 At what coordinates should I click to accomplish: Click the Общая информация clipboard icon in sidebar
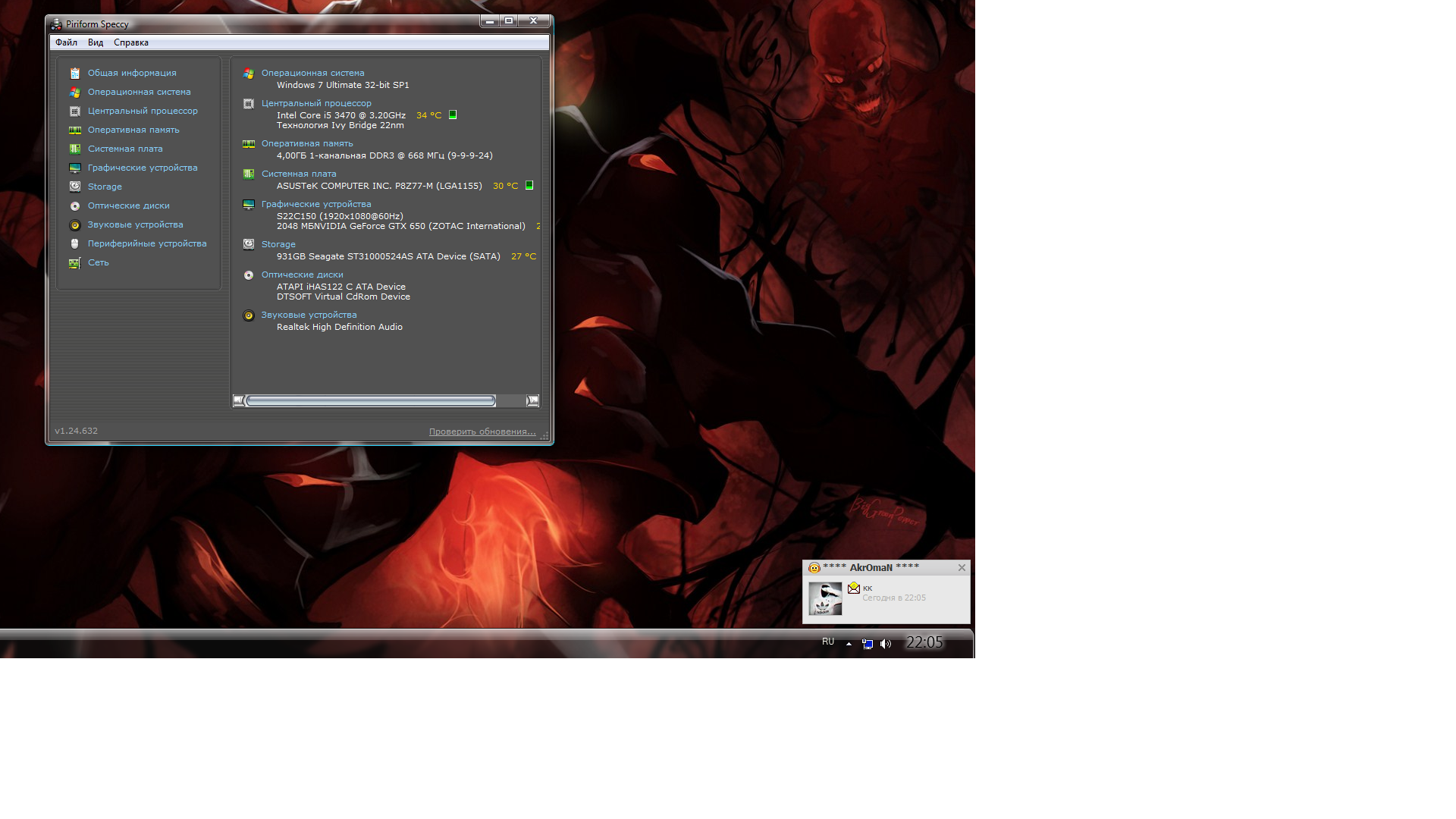tap(75, 74)
